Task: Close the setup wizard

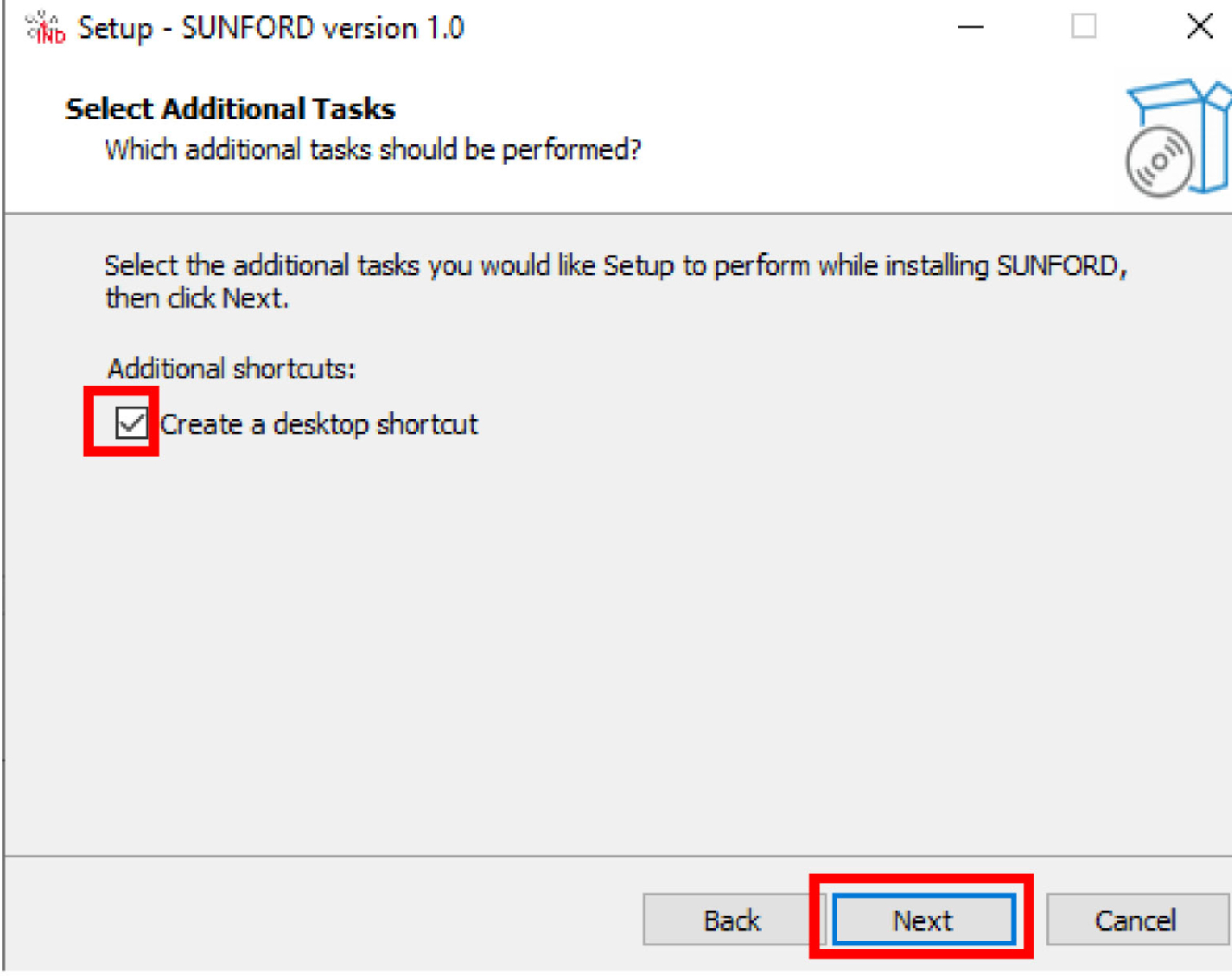Action: [1199, 25]
